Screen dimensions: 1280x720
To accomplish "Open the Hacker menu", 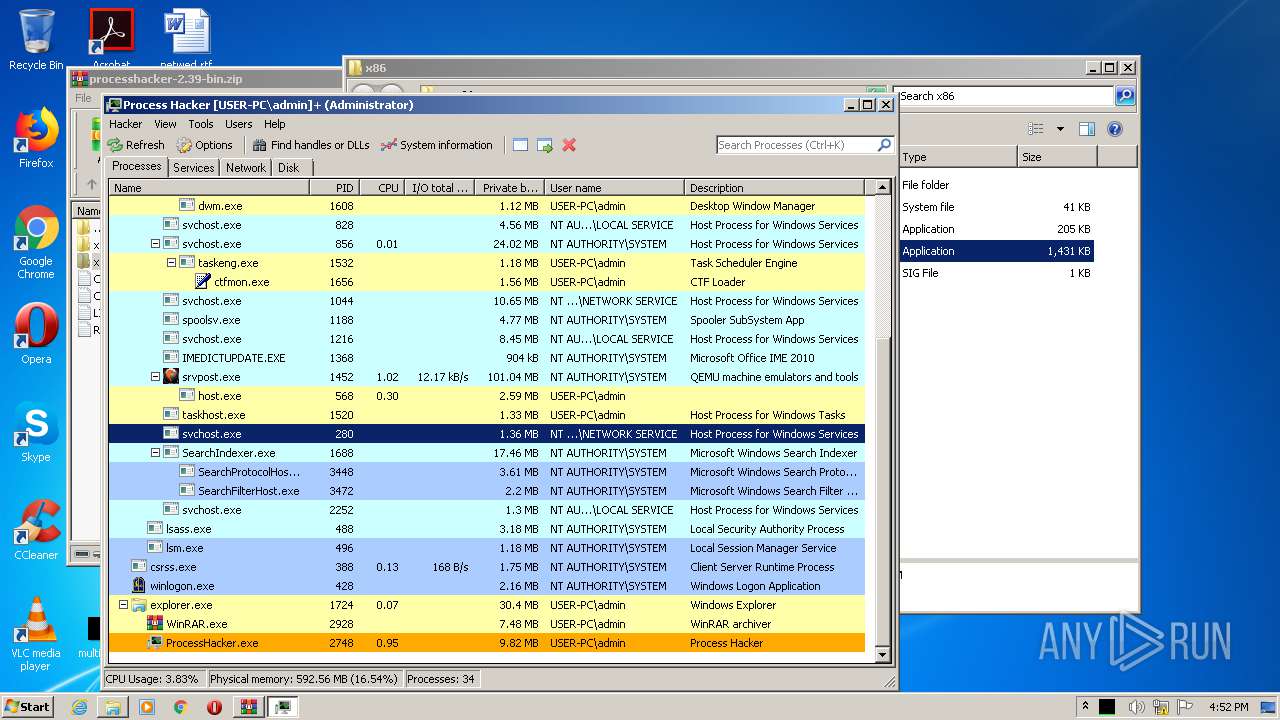I will click(126, 124).
